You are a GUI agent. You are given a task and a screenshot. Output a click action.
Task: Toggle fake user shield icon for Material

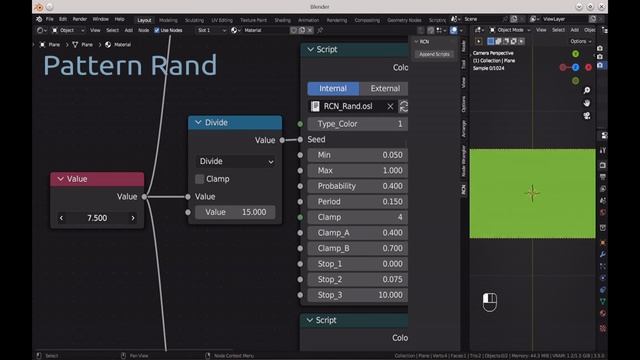click(x=294, y=30)
